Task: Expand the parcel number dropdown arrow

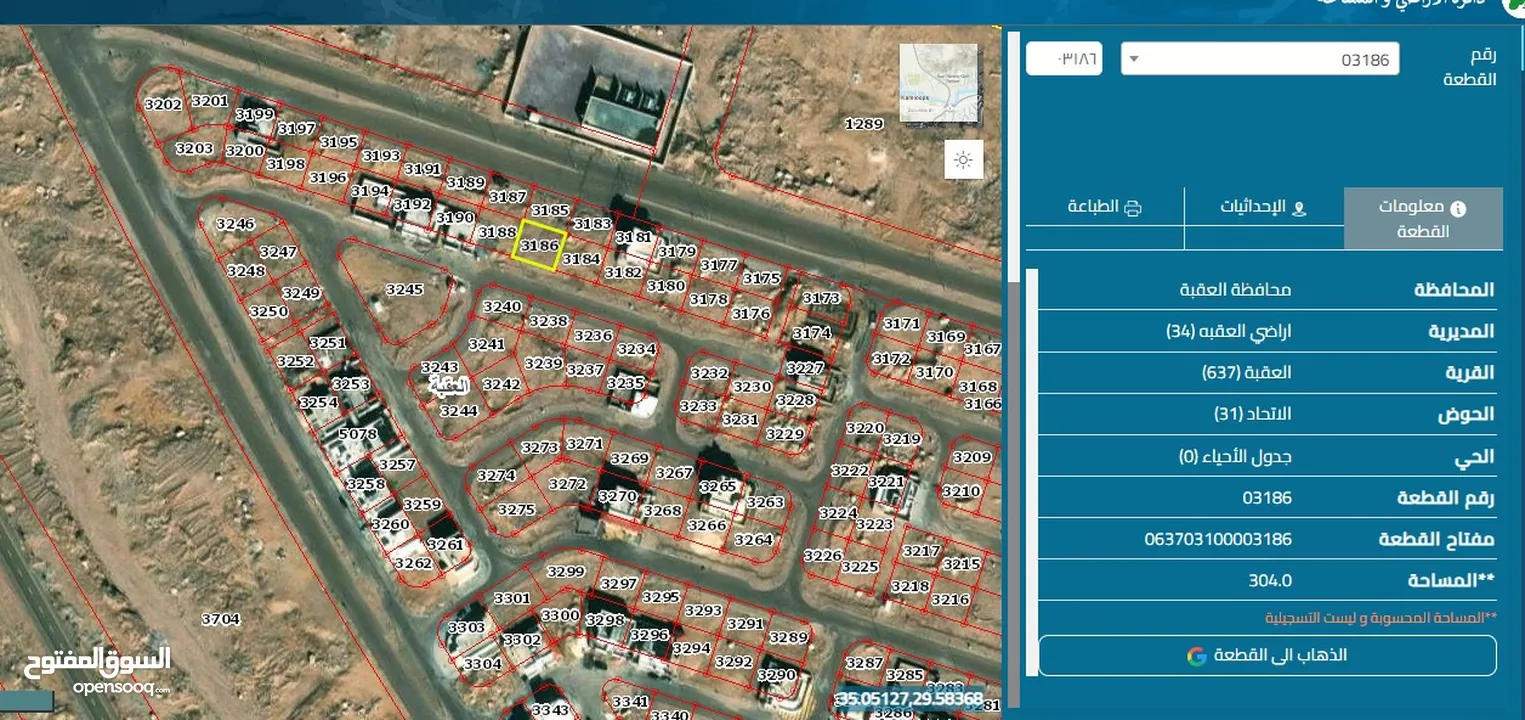Action: pos(1133,59)
